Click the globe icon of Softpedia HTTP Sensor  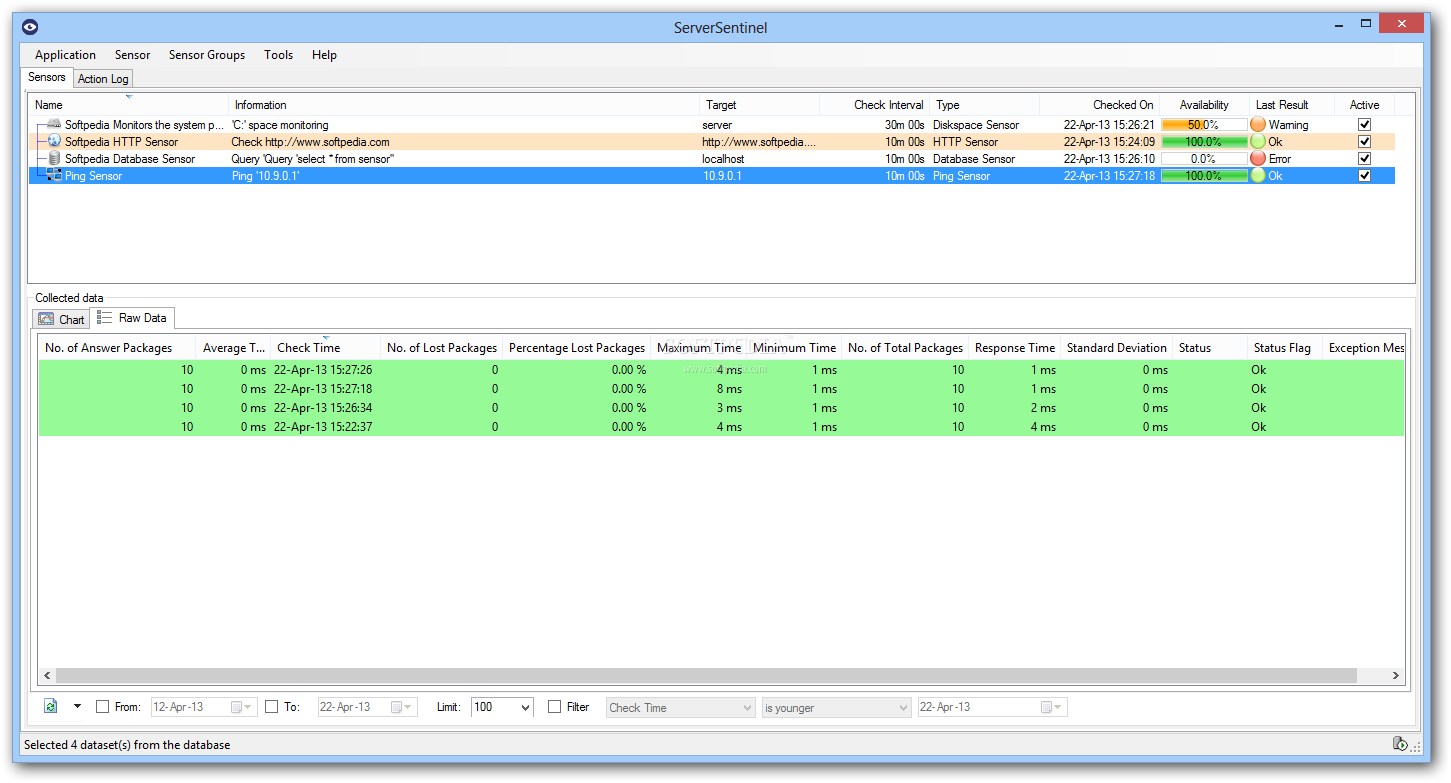(x=54, y=142)
